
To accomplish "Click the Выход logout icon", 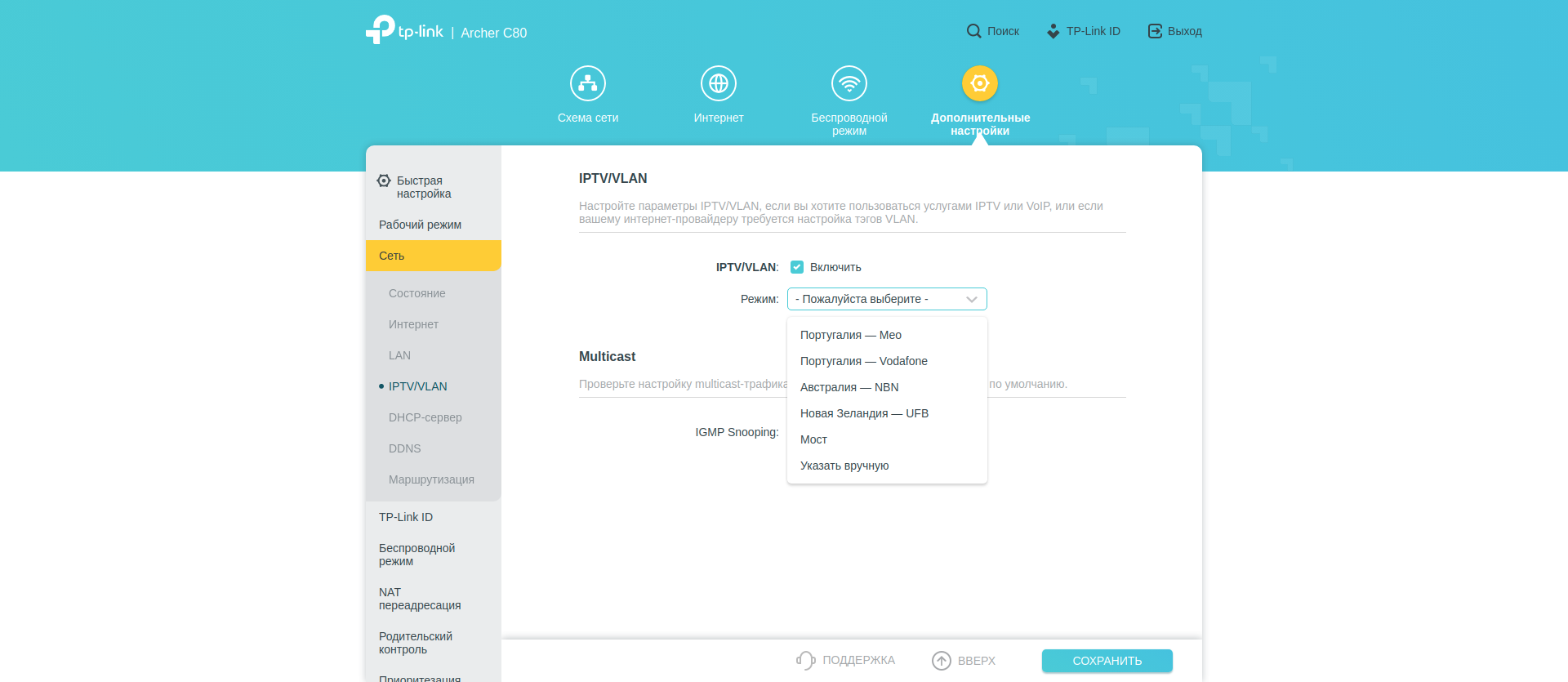I will pyautogui.click(x=1155, y=31).
